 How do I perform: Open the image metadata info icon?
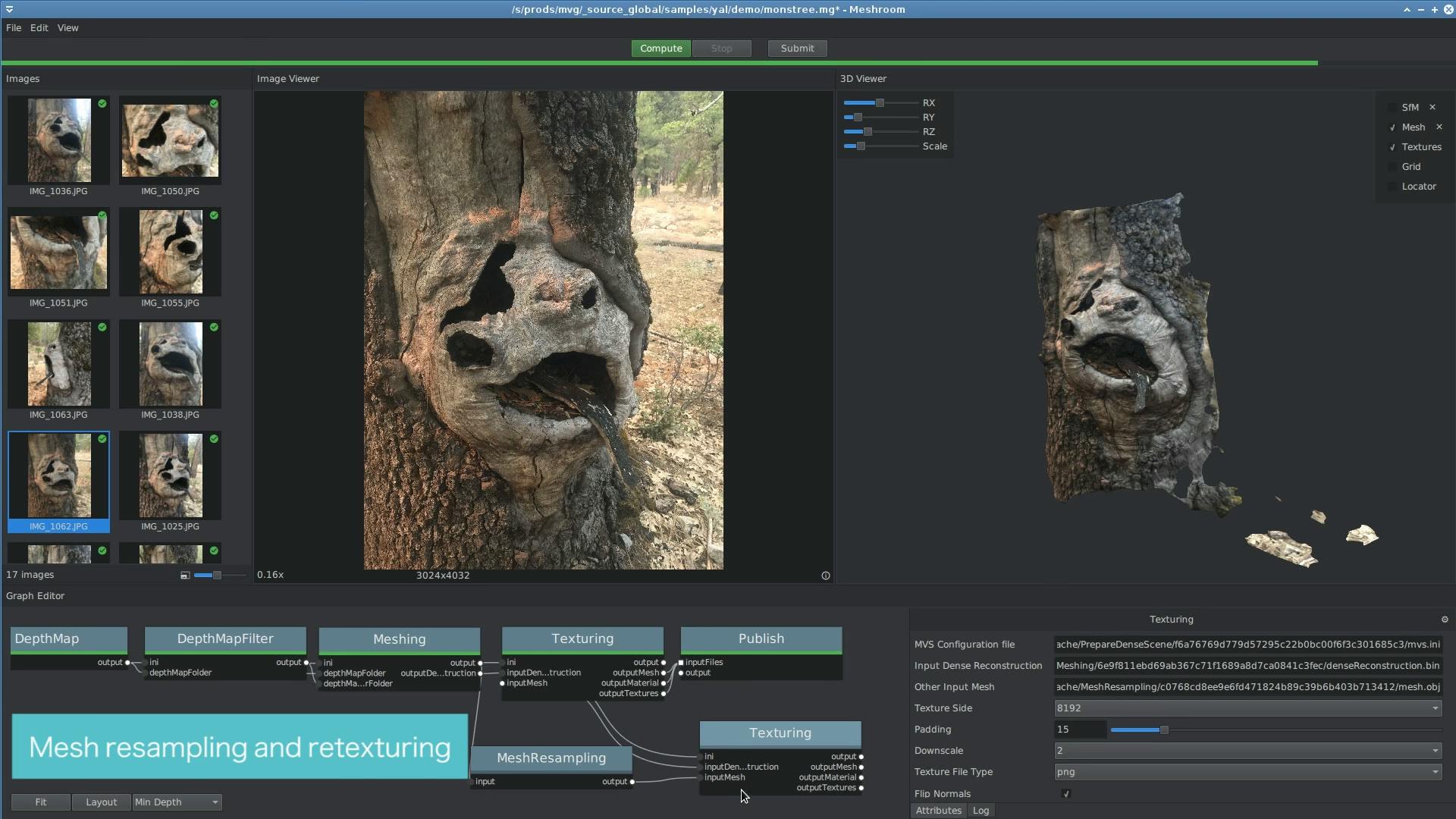[826, 576]
